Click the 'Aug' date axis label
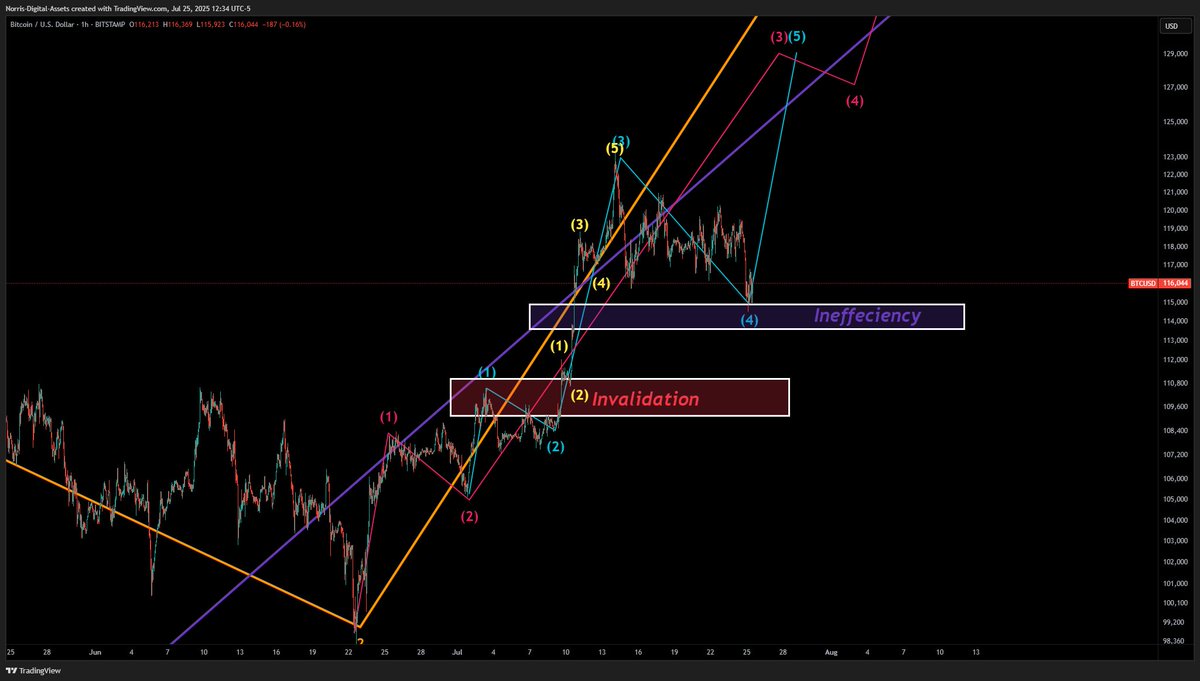1200x681 pixels. coord(830,652)
